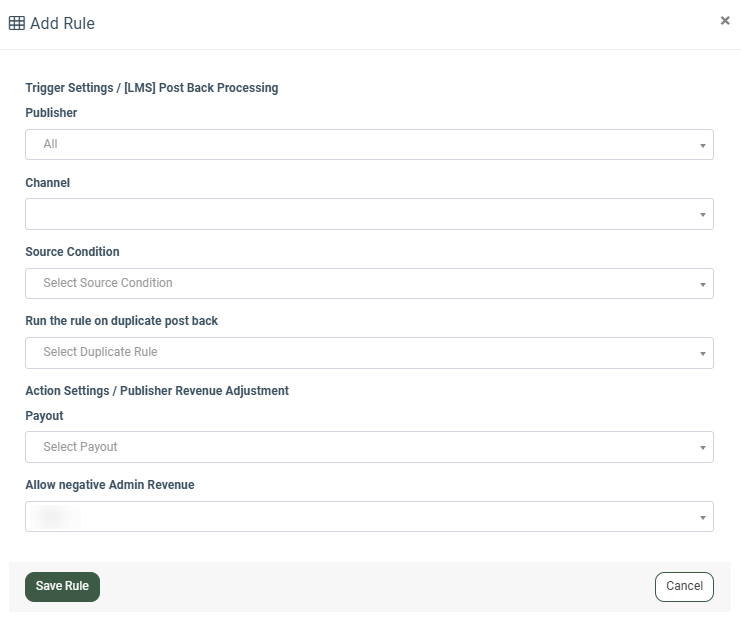741x623 pixels.
Task: Click the Source Condition dropdown arrow
Action: point(703,284)
